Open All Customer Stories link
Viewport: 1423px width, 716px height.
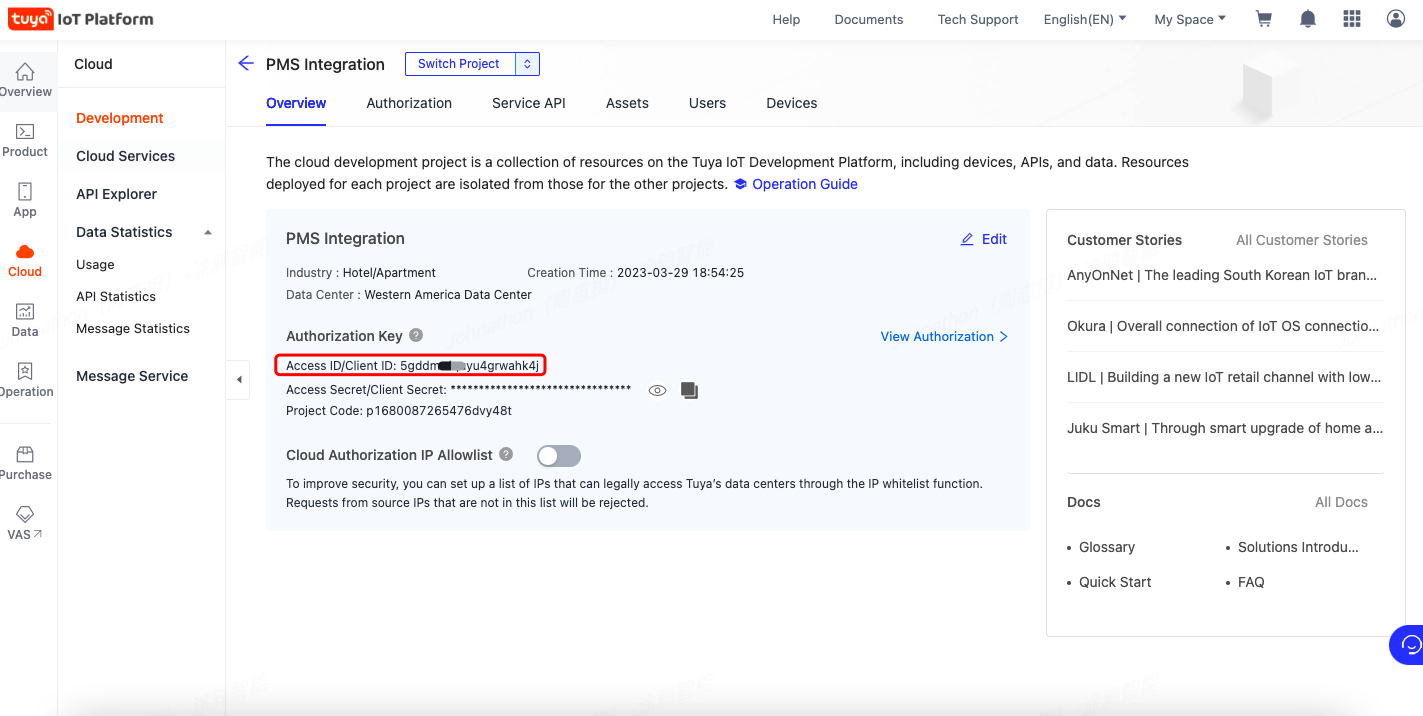click(1302, 240)
